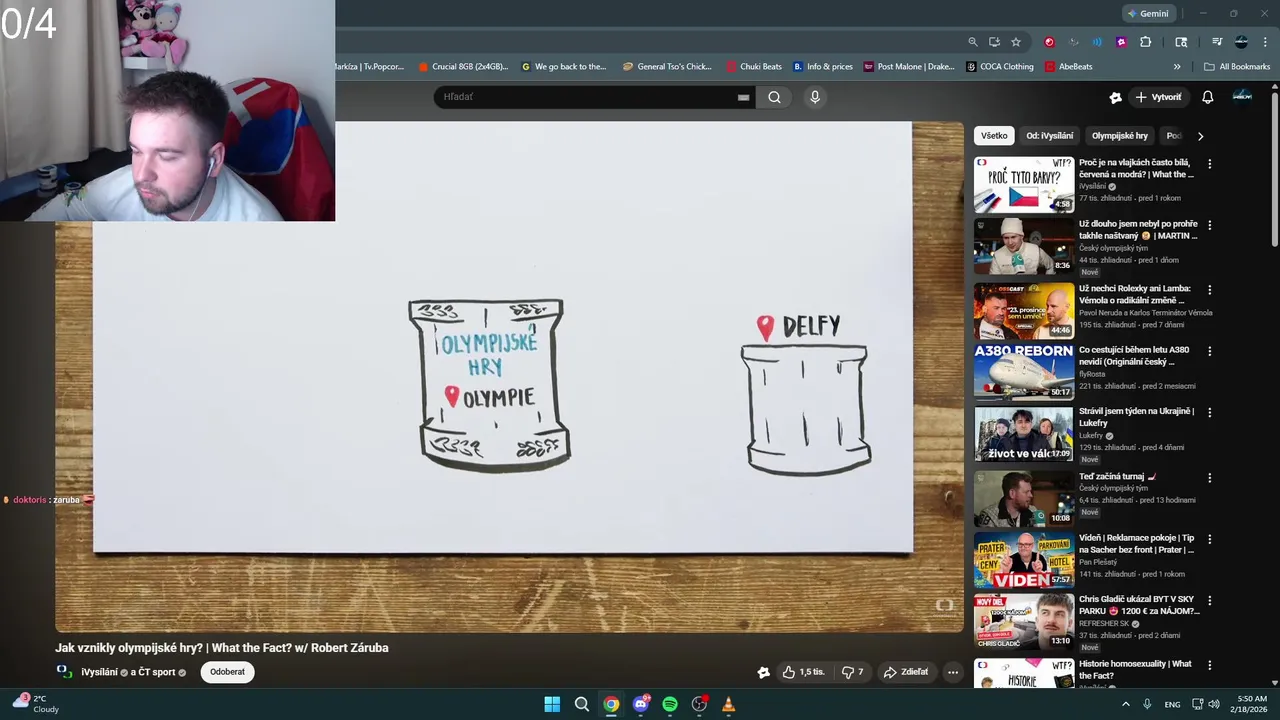Show more filter chips with right arrow
The width and height of the screenshot is (1280, 720).
coord(1200,136)
